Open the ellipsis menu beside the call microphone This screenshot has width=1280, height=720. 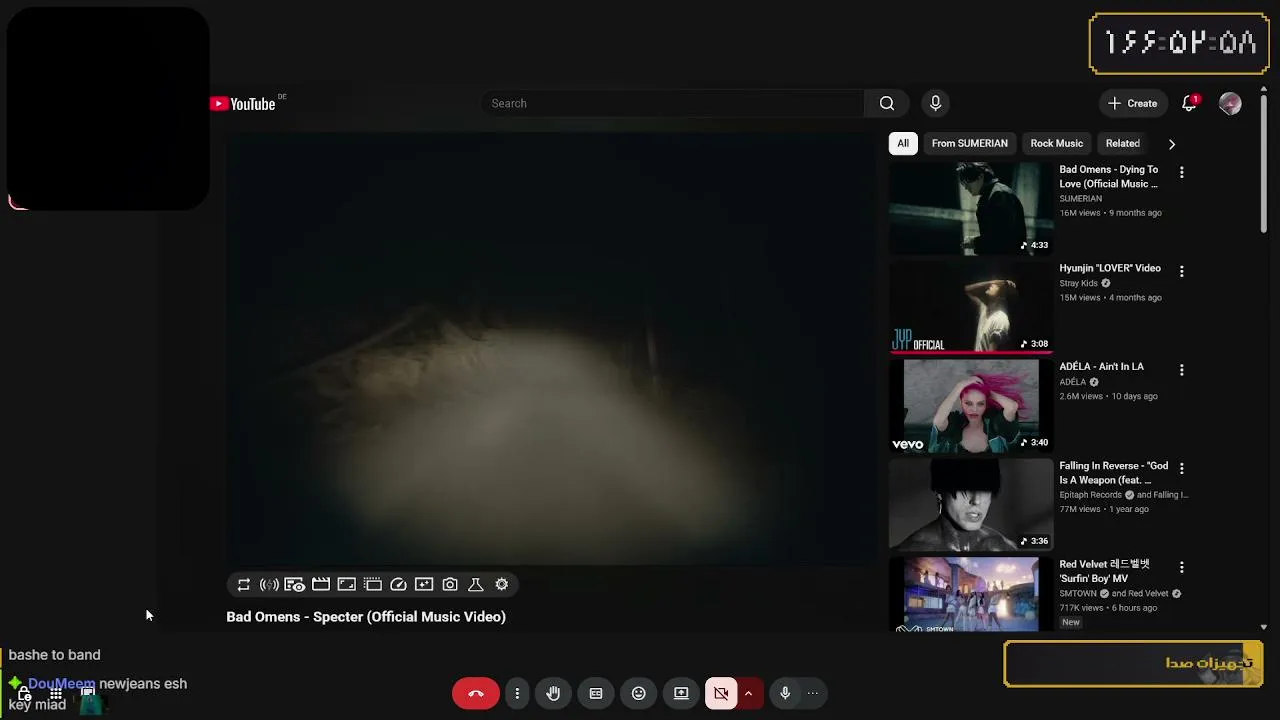click(x=813, y=693)
